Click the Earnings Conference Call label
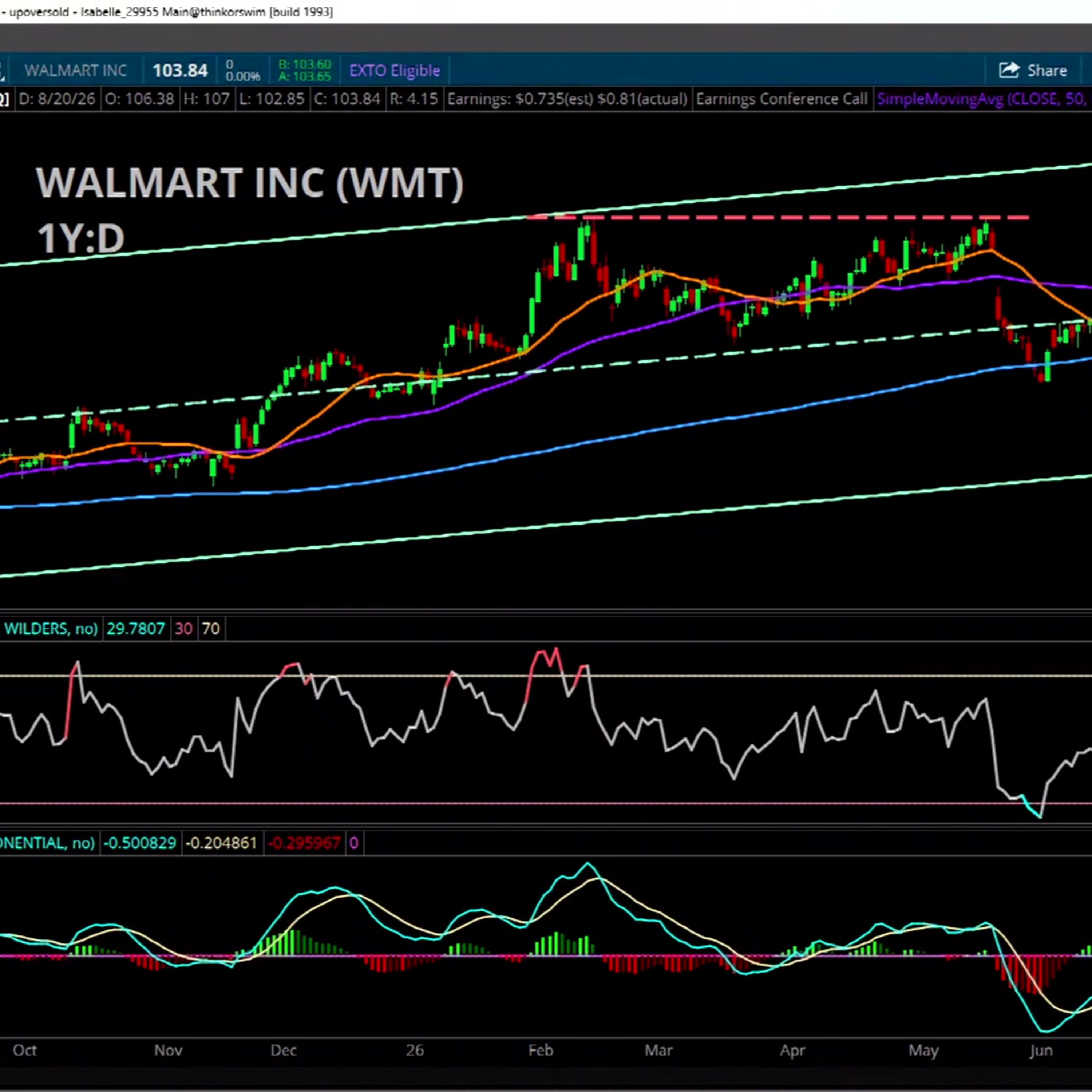This screenshot has width=1092, height=1092. [782, 99]
